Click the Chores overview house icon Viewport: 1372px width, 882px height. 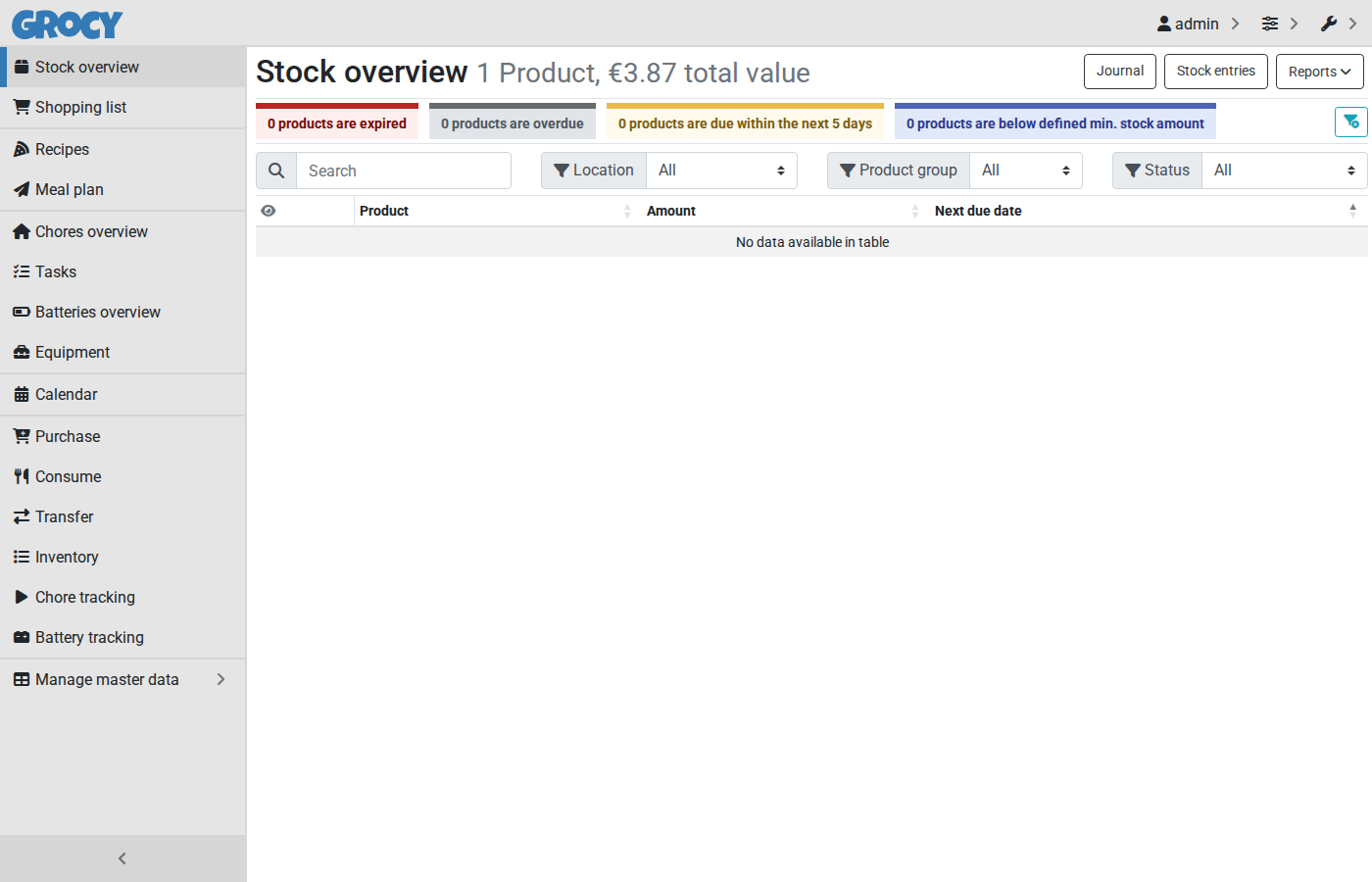tap(22, 231)
